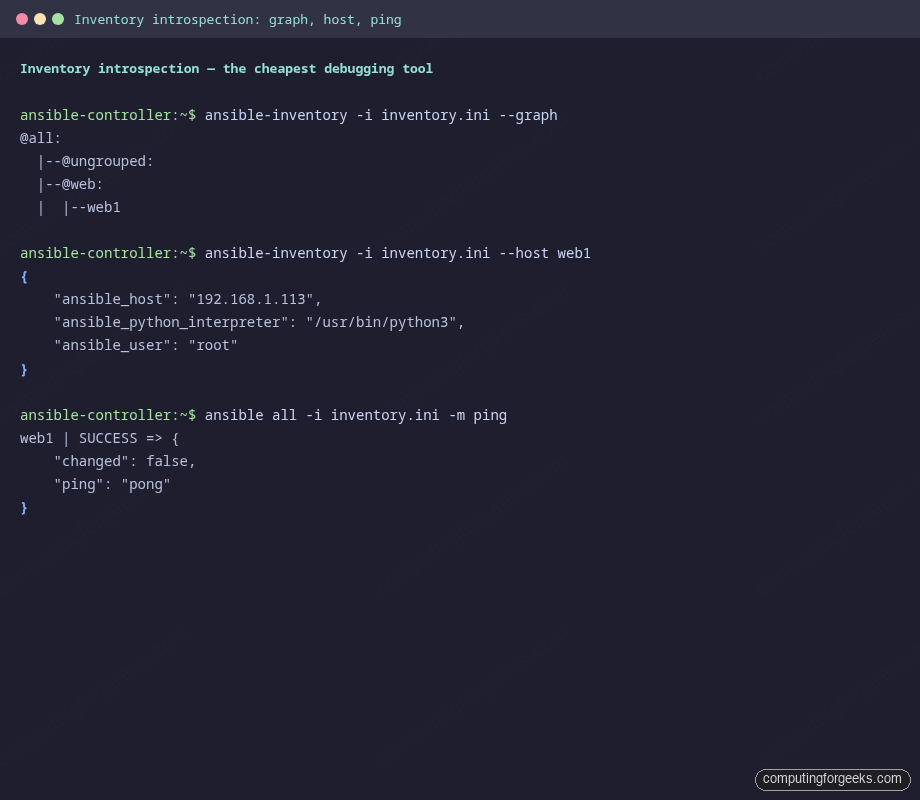Select the ansible_user root value

coord(213,345)
